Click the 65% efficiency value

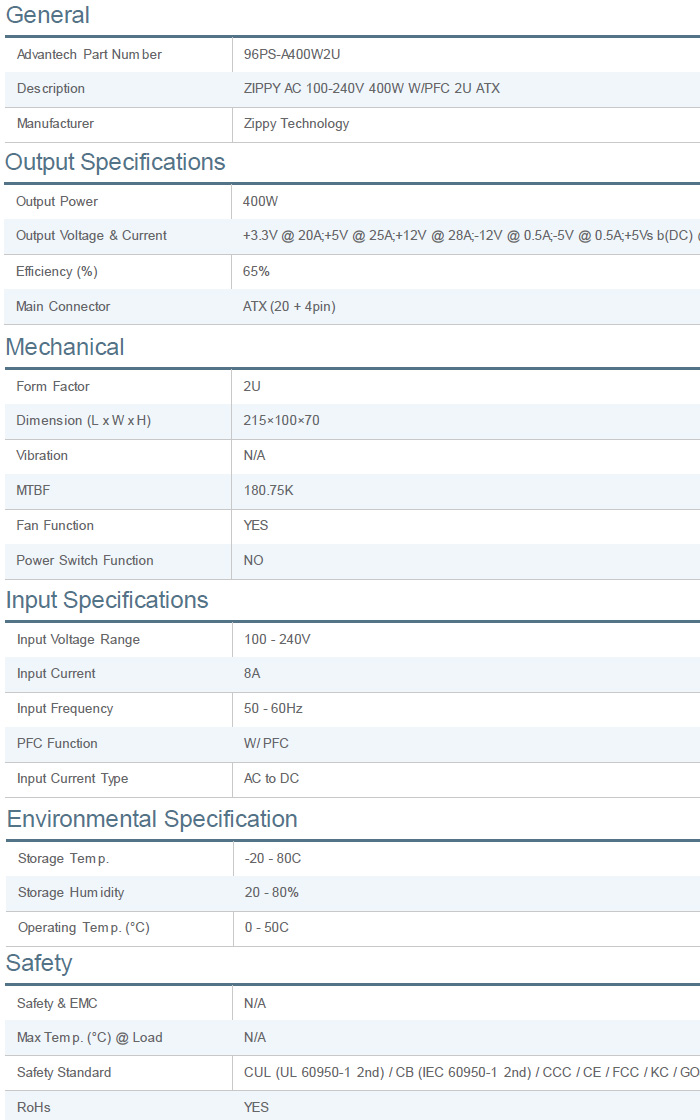(256, 272)
